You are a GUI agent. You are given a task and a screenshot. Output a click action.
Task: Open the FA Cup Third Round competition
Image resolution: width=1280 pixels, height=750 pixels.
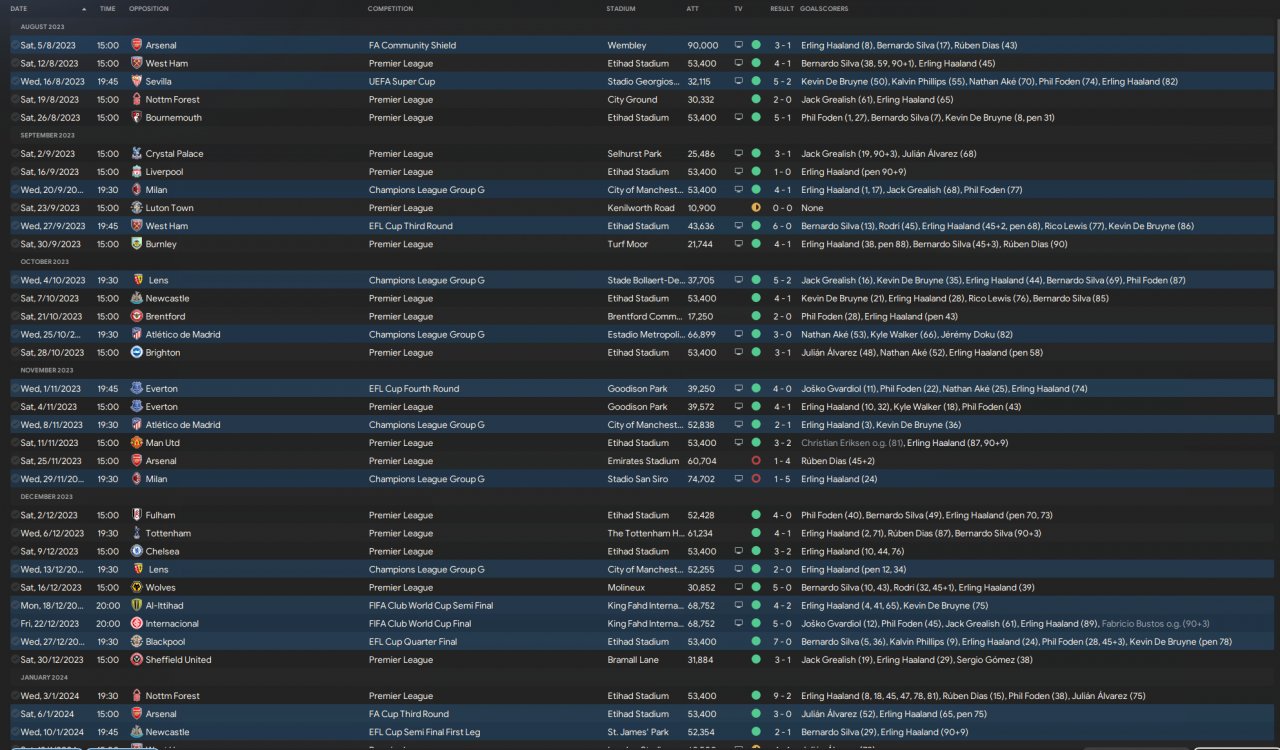(409, 714)
